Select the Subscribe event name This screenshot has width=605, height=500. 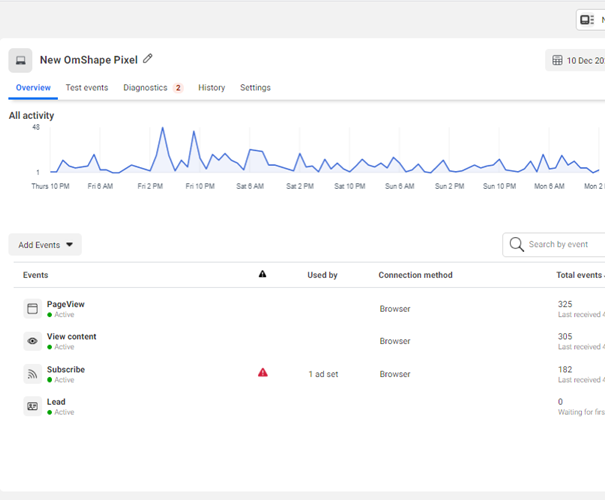66,369
